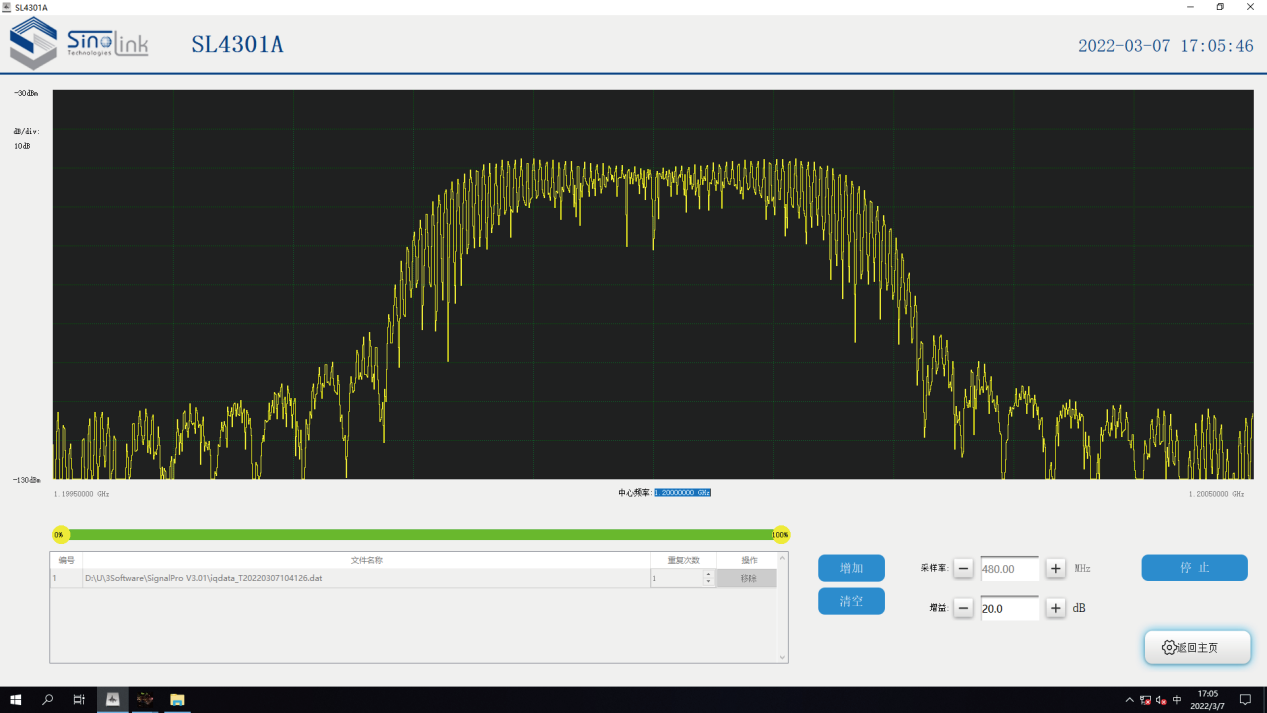
Task: Click the date and time display in header
Action: click(1165, 46)
